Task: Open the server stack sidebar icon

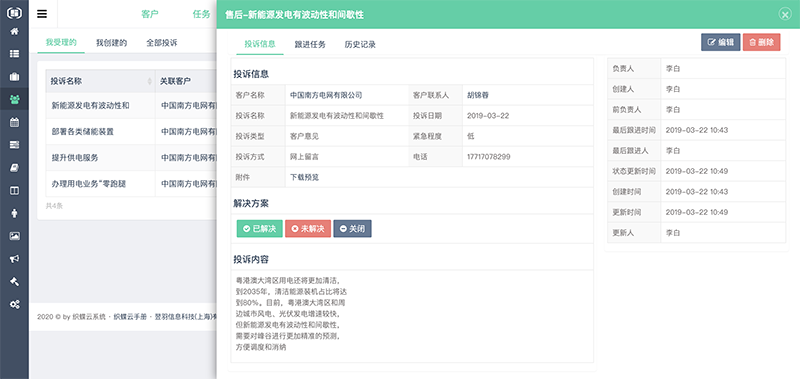Action: coord(14,145)
